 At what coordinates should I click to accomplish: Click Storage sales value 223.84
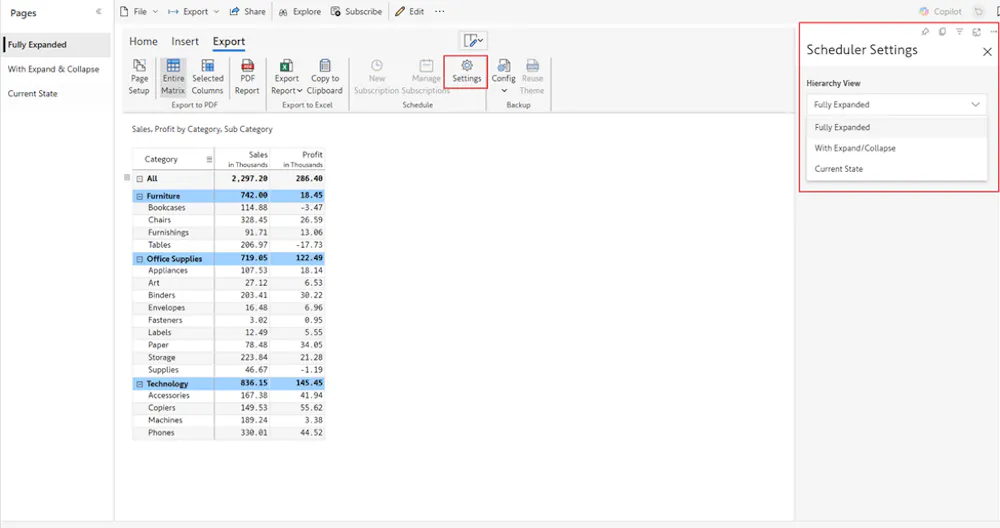coord(254,358)
